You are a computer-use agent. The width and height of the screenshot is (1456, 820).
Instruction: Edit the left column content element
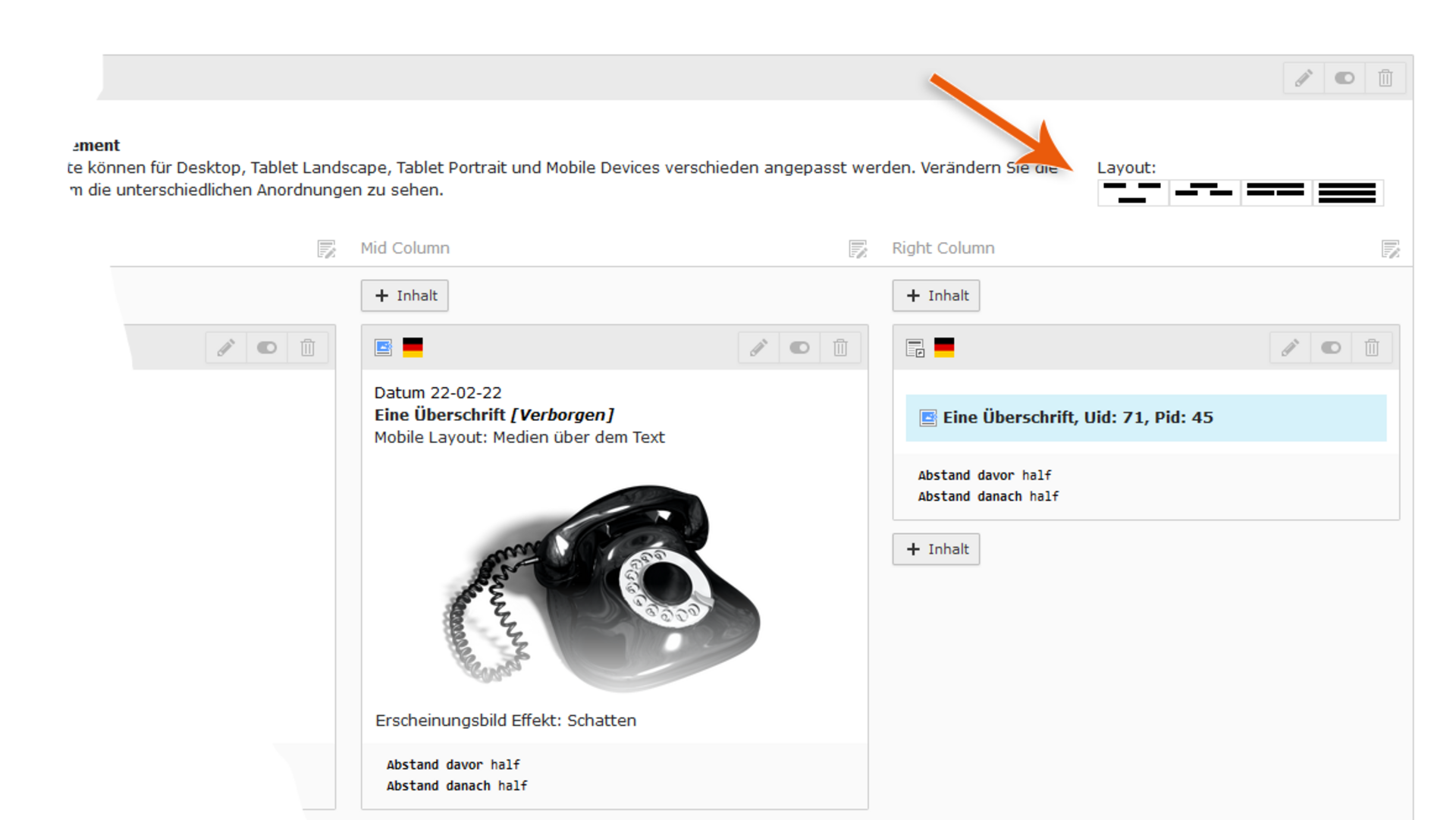(x=226, y=347)
